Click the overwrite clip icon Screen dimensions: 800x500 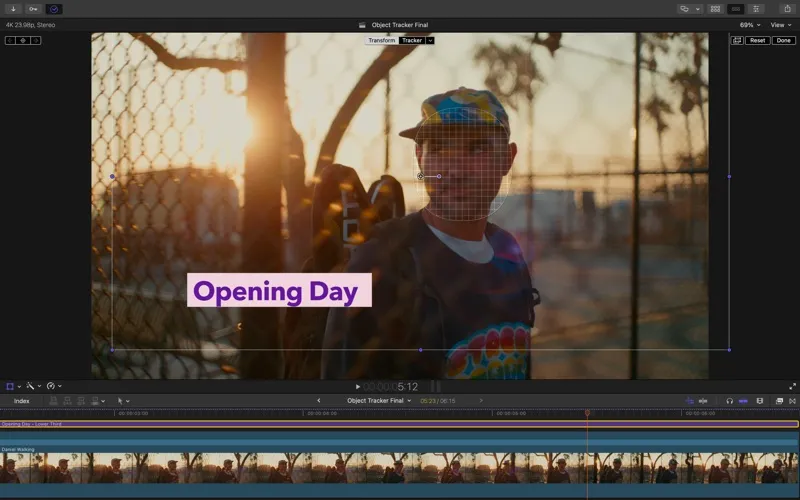[x=95, y=401]
